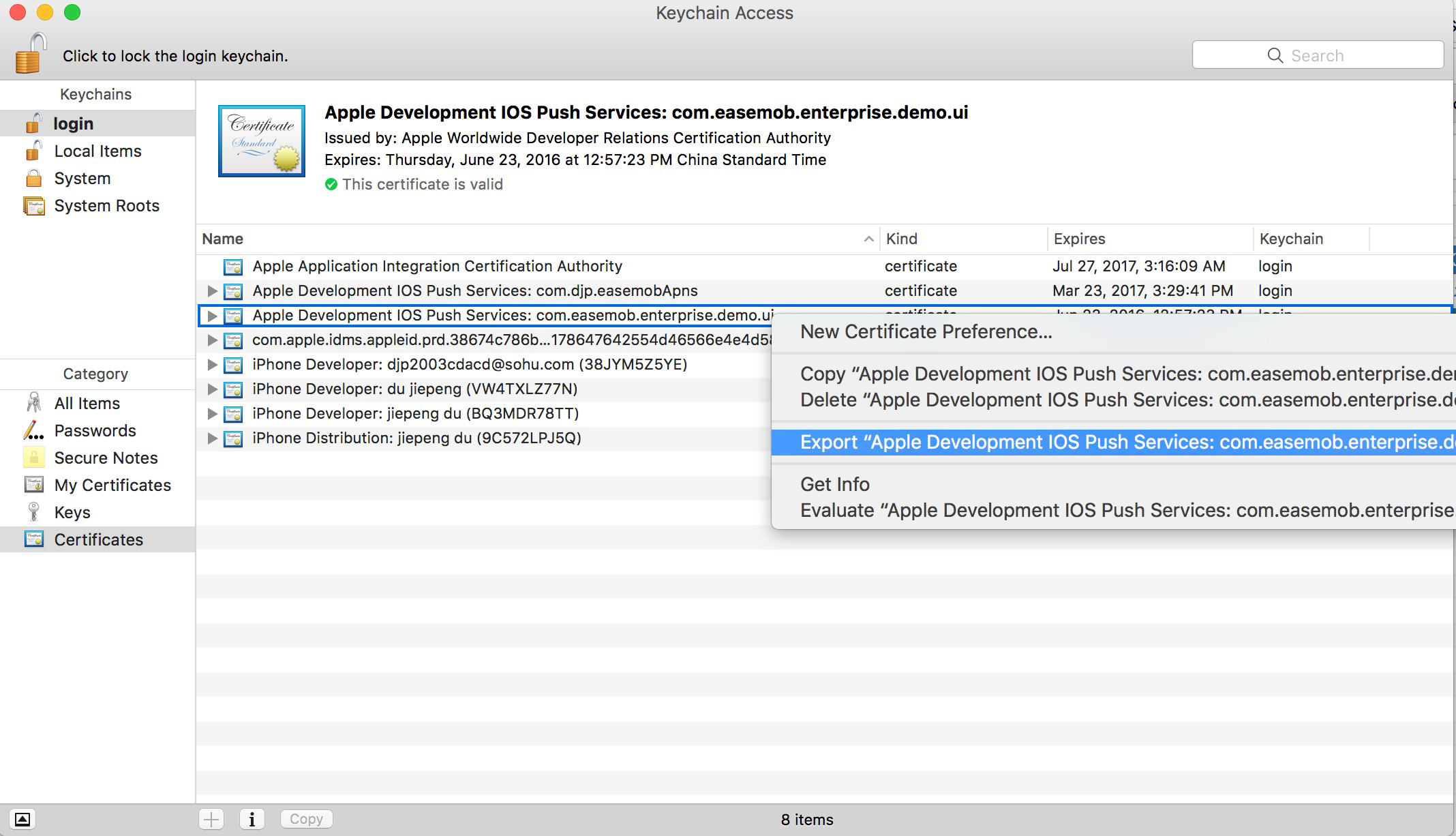The image size is (1456, 836).
Task: Click certificate icon for com.apple.idms.appleid row
Action: pos(233,340)
